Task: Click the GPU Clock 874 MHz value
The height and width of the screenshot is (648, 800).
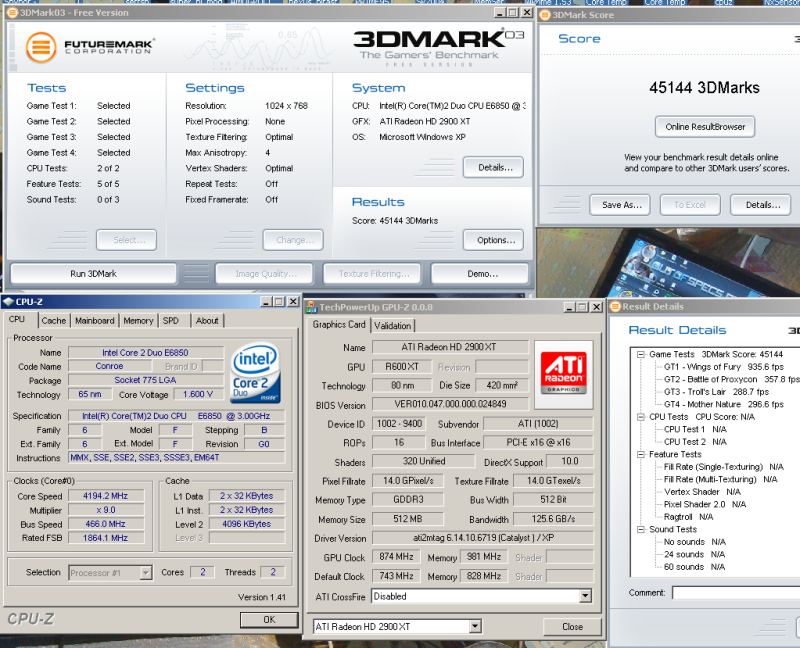Action: pos(396,557)
